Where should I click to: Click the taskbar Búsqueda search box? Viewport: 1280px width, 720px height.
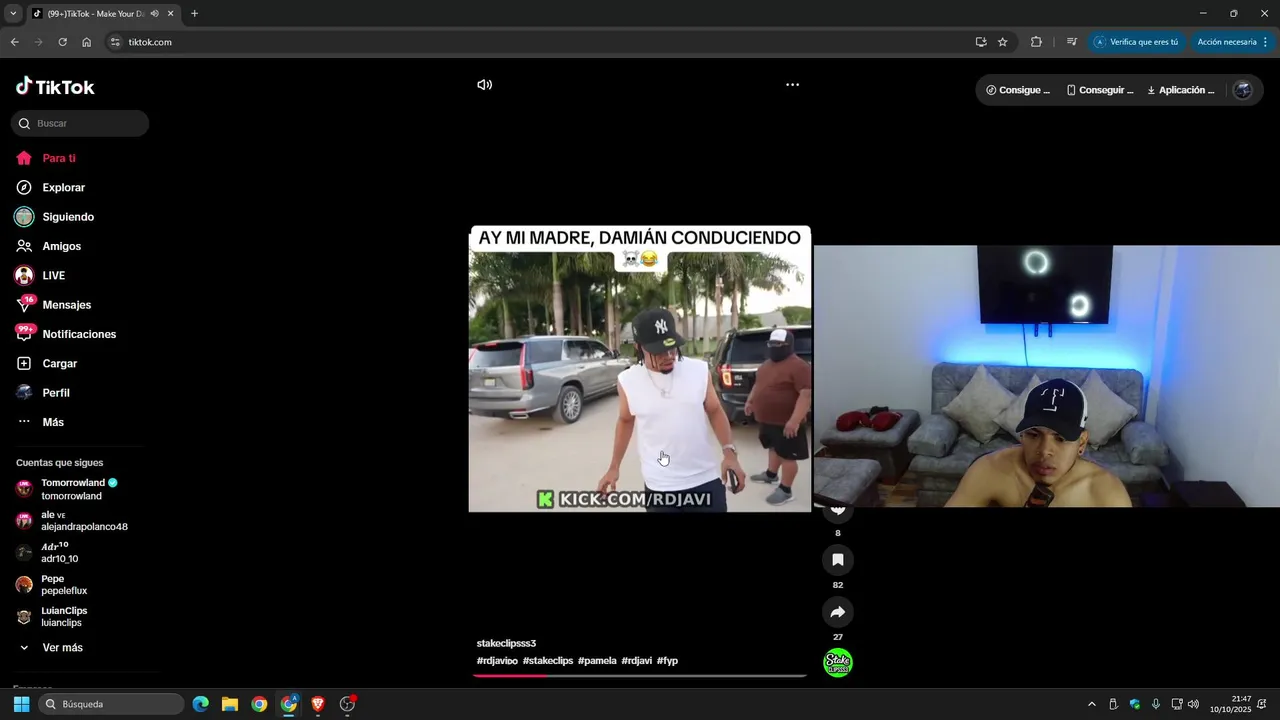(111, 704)
